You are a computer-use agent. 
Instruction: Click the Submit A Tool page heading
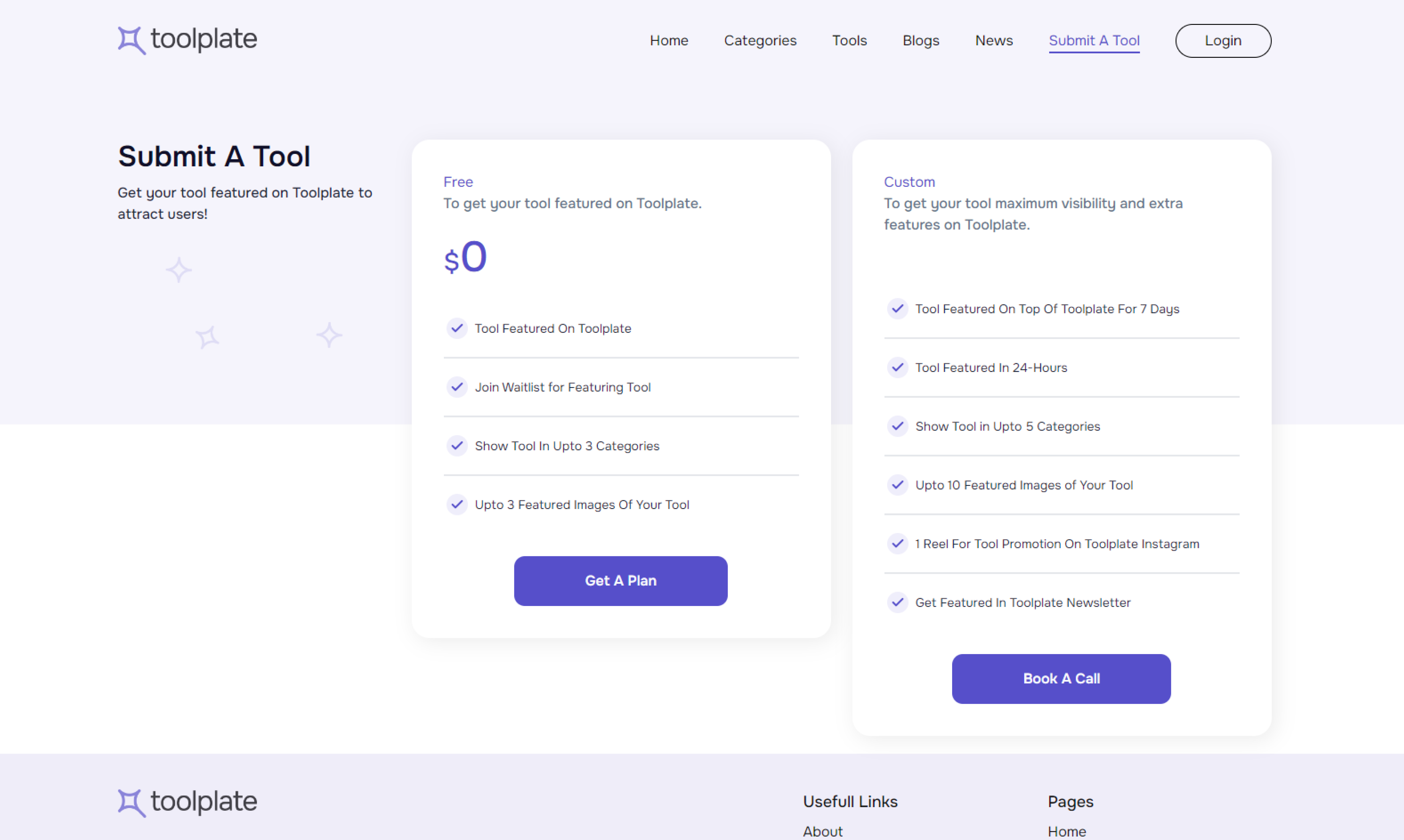pos(214,156)
